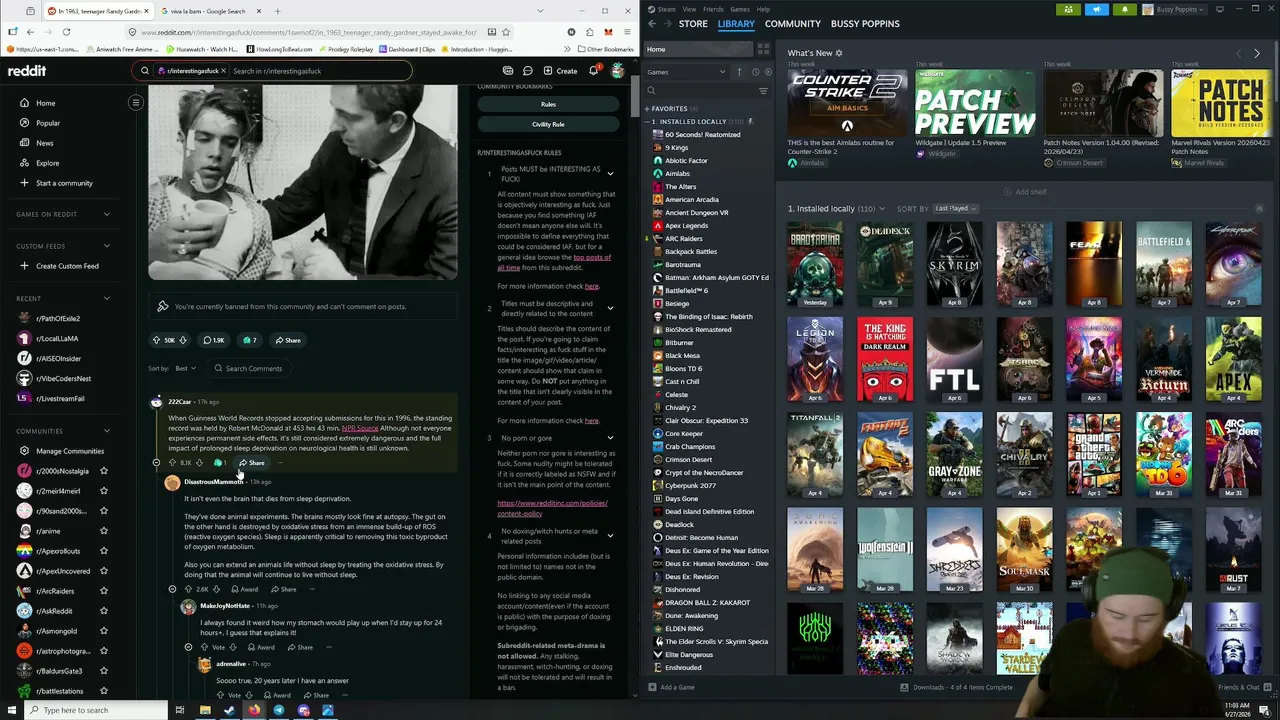
Task: Click Start a community in Reddit sidebar
Action: tap(64, 183)
